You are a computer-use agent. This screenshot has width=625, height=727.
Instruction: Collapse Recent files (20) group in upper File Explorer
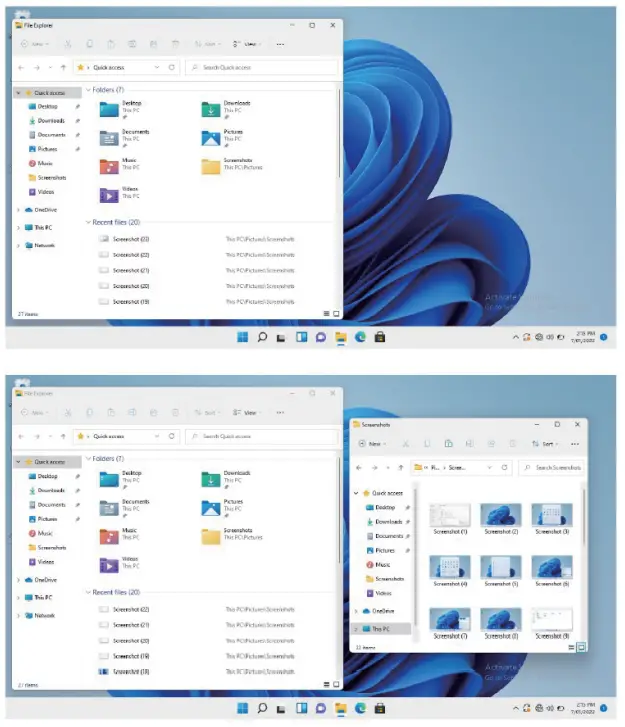point(88,222)
